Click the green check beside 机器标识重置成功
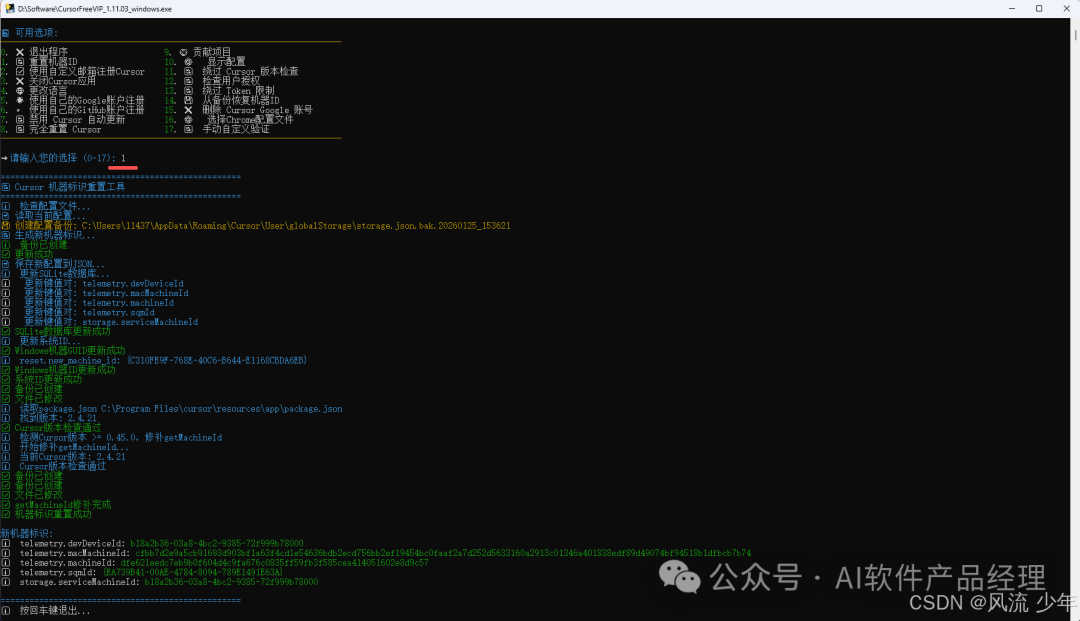The width and height of the screenshot is (1080, 621). pyautogui.click(x=6, y=514)
